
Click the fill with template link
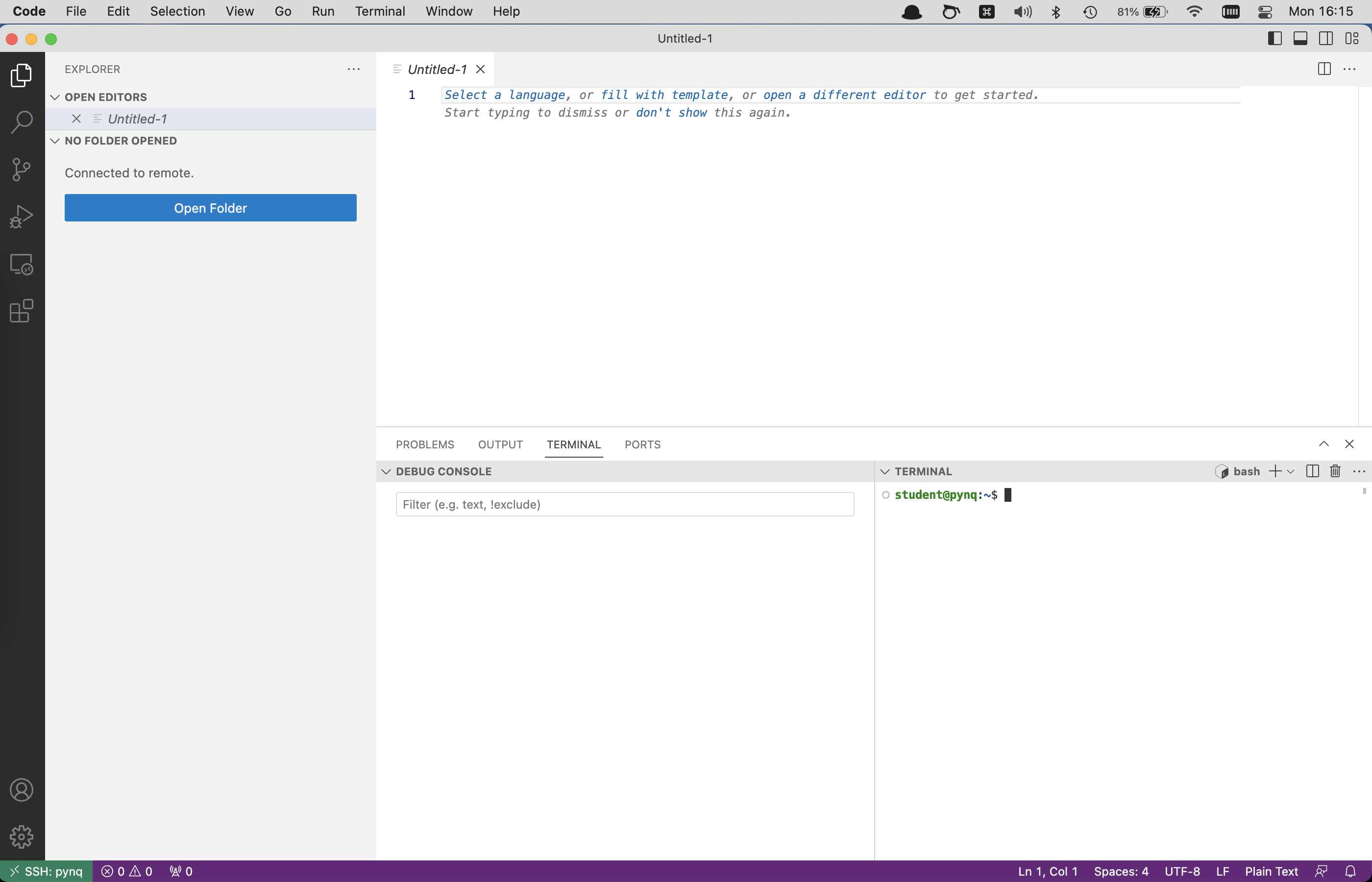click(x=664, y=95)
